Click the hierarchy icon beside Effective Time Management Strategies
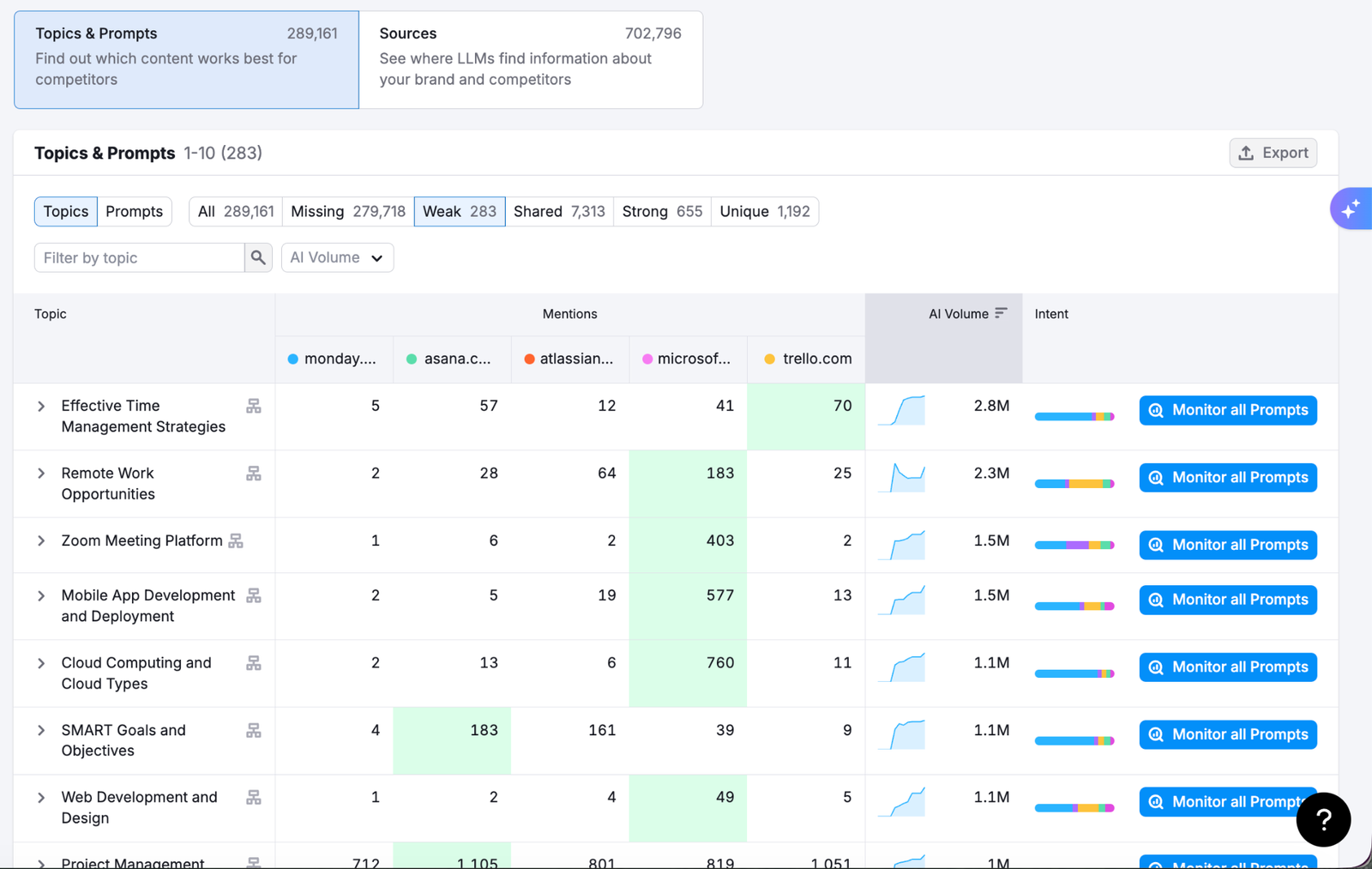1372x869 pixels. pos(254,406)
